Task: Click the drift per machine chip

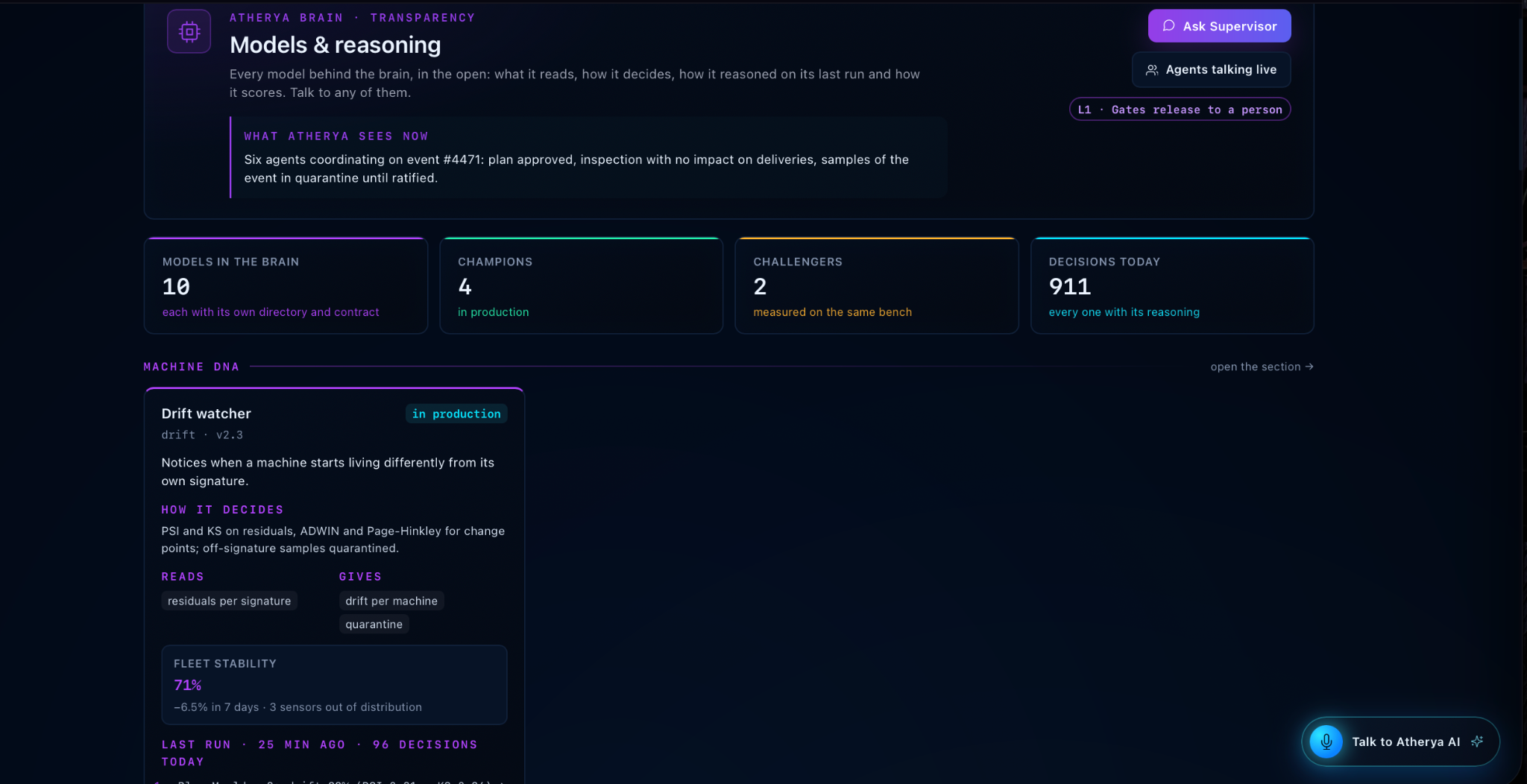Action: tap(391, 601)
